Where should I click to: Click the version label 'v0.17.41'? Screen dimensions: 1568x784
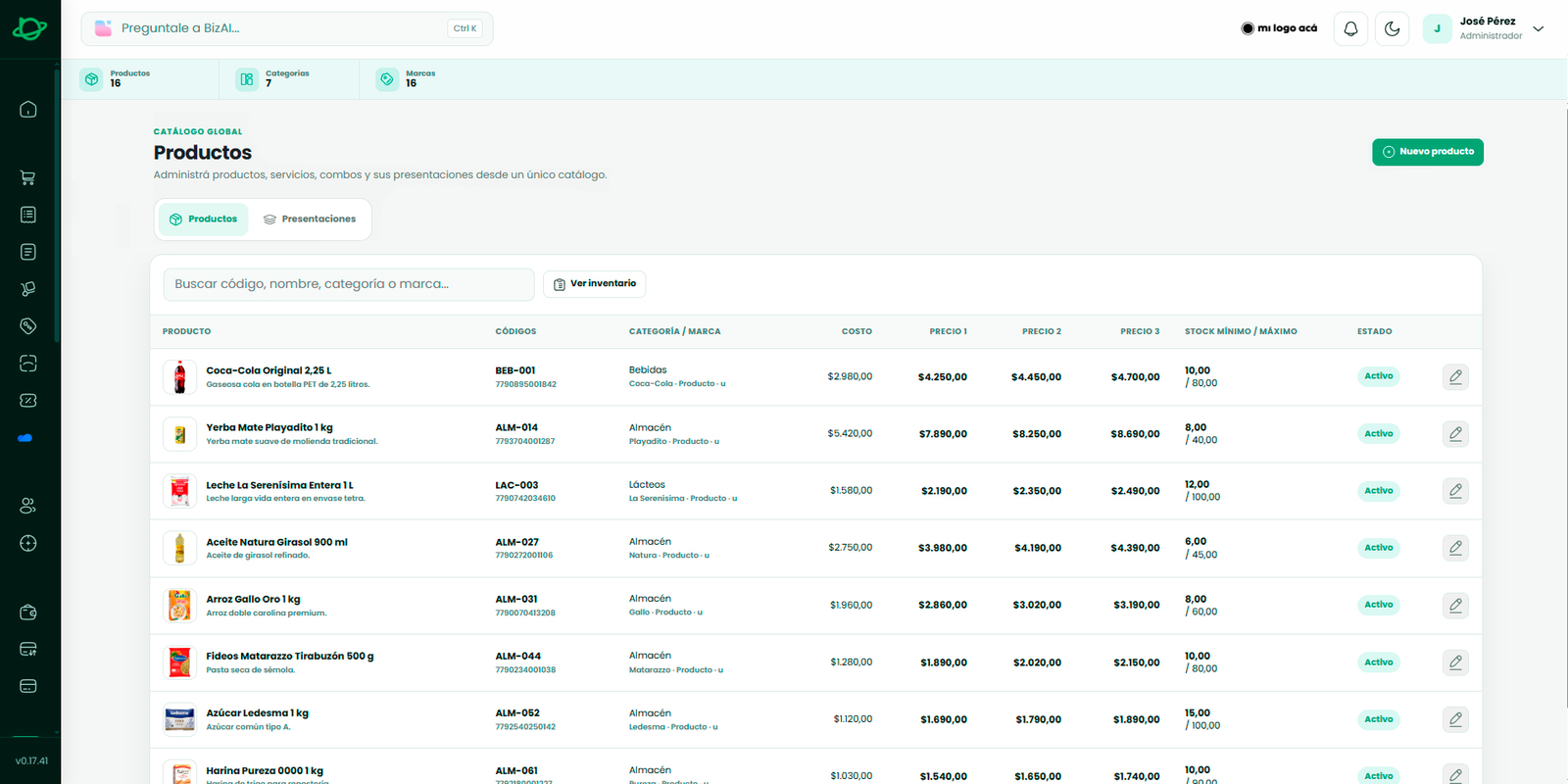(x=31, y=761)
